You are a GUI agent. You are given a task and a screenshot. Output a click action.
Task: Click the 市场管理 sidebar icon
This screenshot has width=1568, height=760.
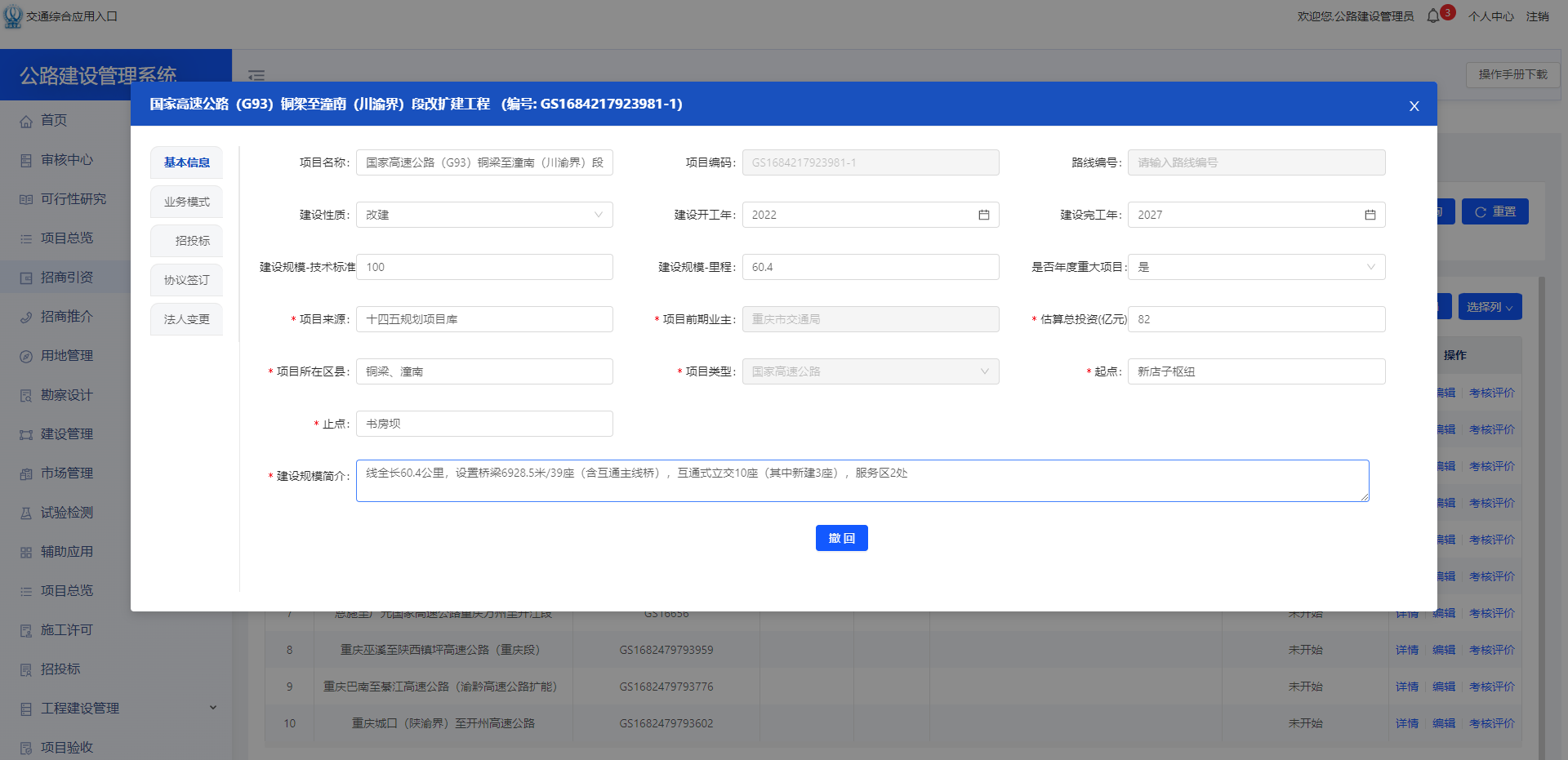(x=26, y=473)
